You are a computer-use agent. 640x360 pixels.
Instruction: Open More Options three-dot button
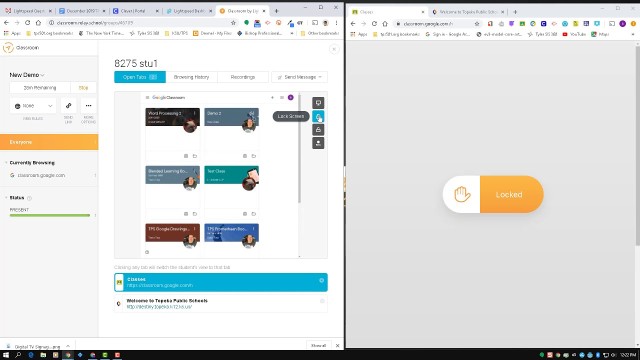coord(88,106)
